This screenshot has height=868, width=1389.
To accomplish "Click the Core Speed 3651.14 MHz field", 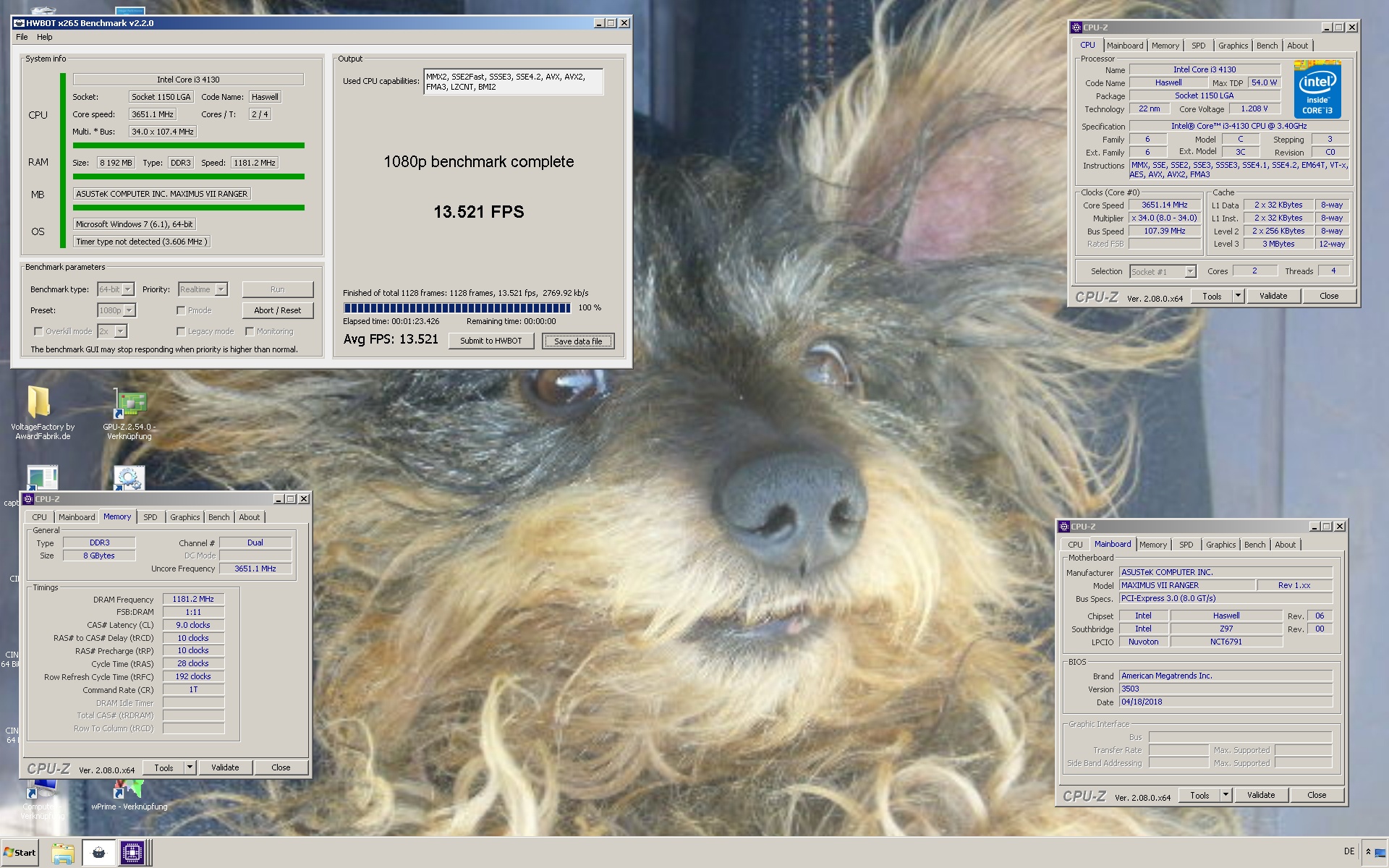I will click(x=1165, y=205).
